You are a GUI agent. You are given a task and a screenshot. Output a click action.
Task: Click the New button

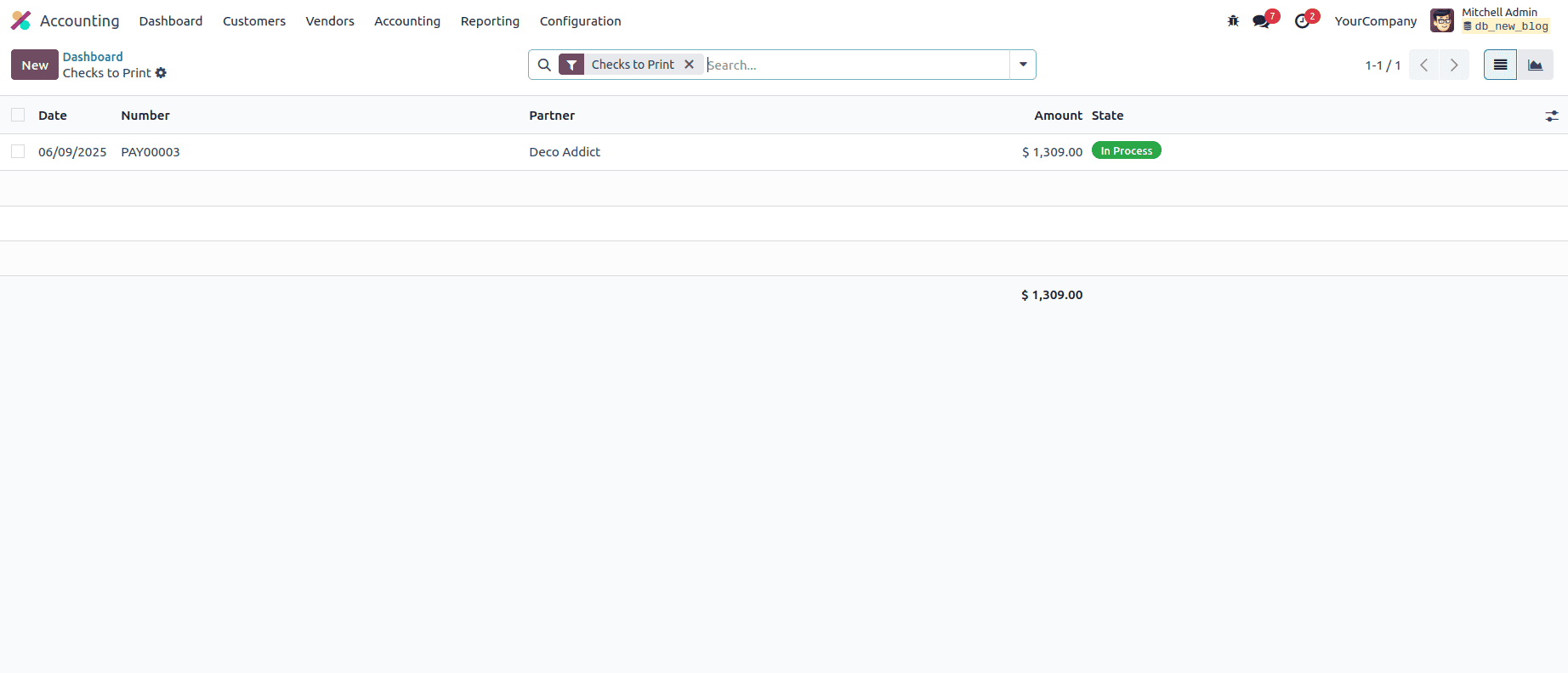[35, 65]
